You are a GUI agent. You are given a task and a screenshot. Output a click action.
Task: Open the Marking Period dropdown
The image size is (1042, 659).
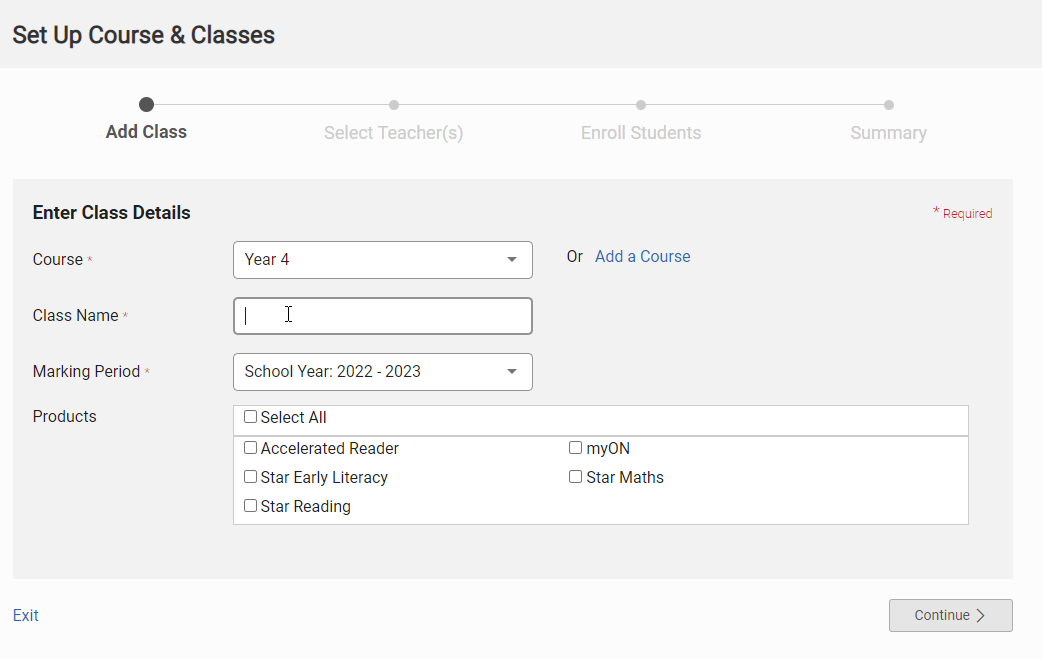[383, 372]
